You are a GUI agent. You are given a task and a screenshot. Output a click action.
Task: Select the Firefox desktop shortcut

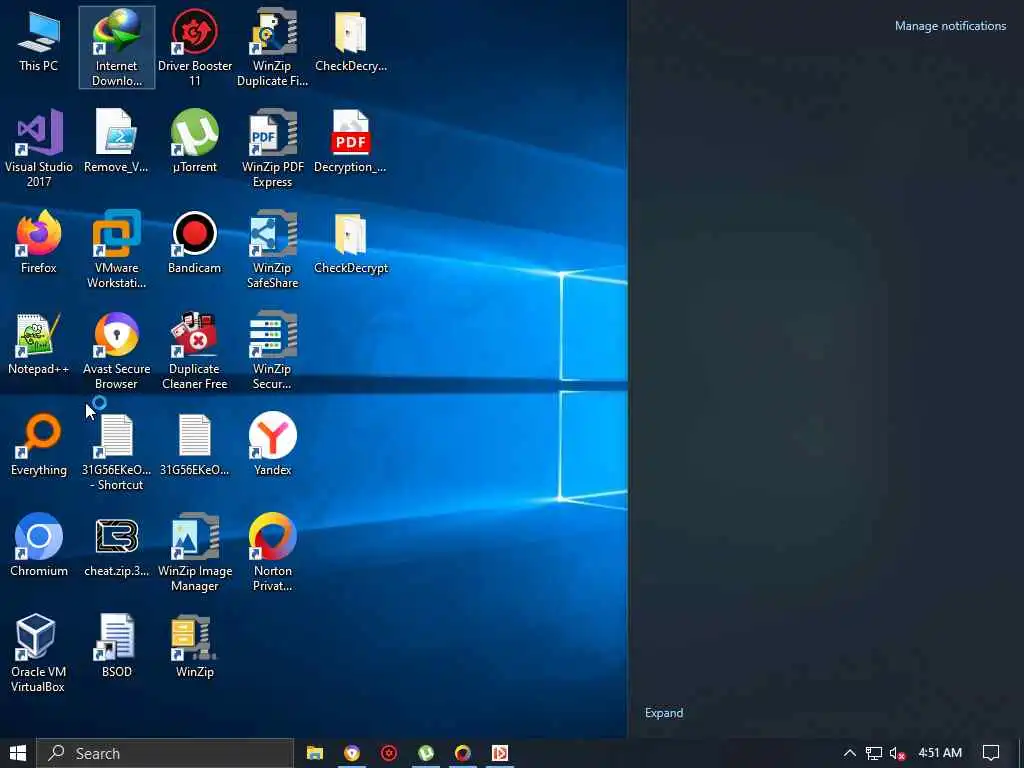(x=39, y=242)
